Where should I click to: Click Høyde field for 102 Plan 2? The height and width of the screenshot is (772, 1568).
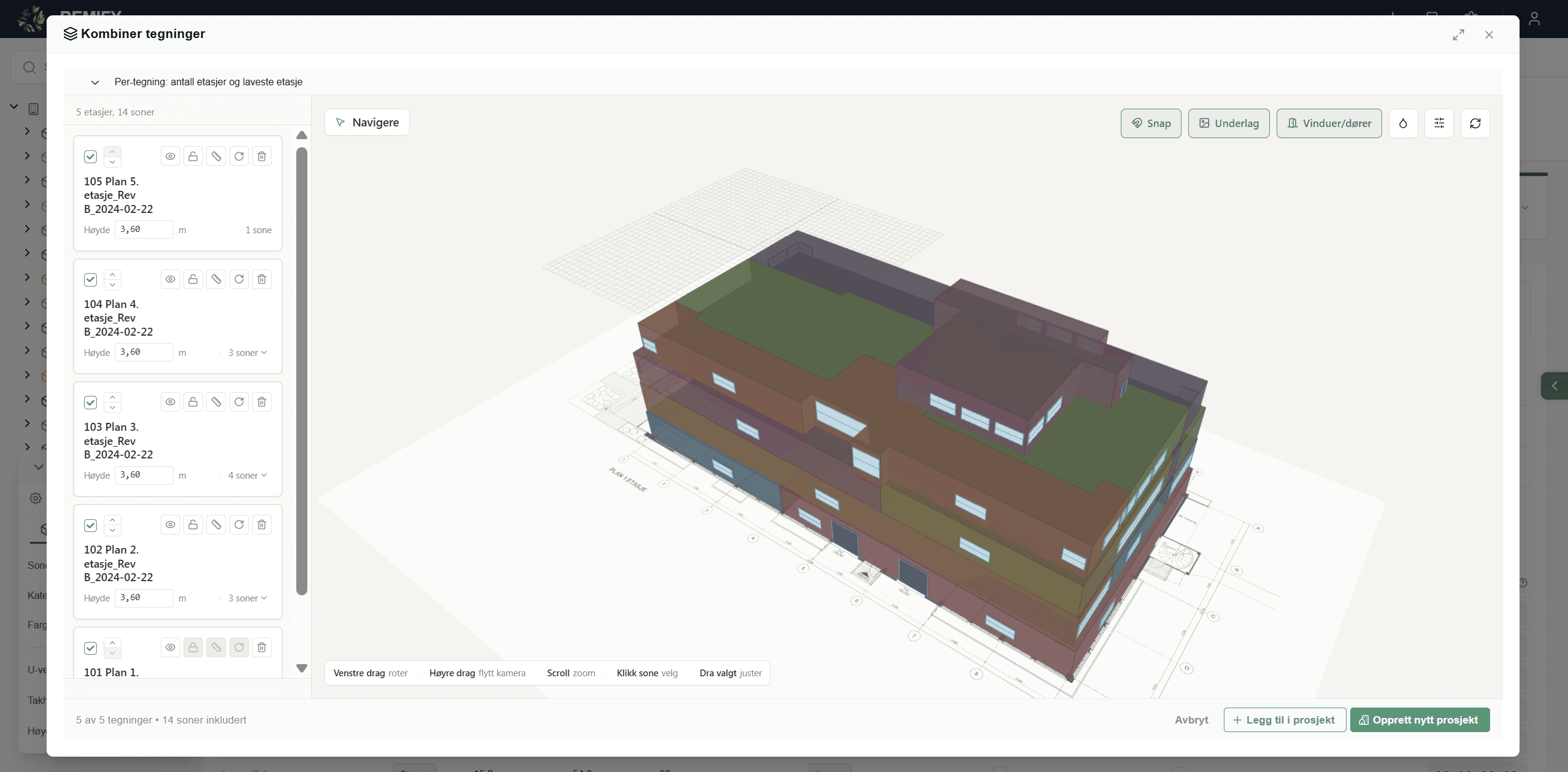pos(144,598)
